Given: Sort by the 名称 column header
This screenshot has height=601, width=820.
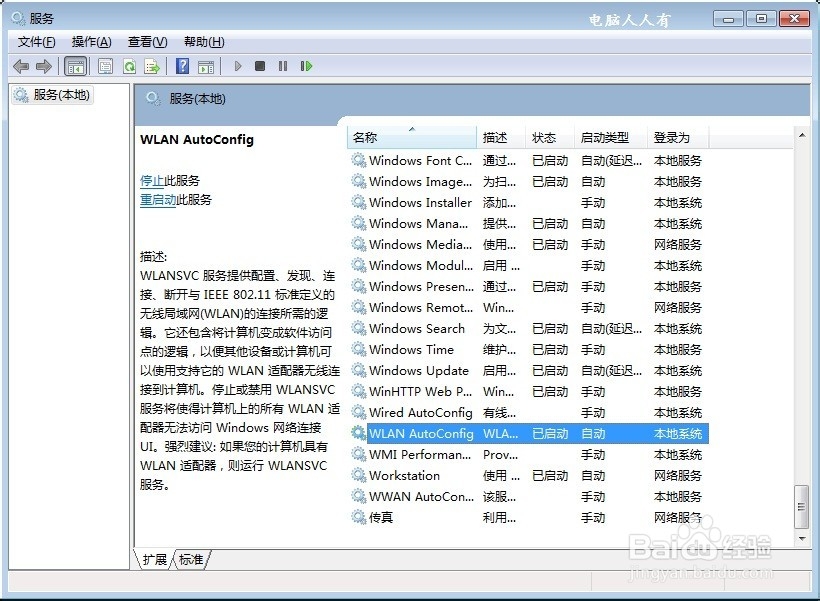Looking at the screenshot, I should point(412,138).
